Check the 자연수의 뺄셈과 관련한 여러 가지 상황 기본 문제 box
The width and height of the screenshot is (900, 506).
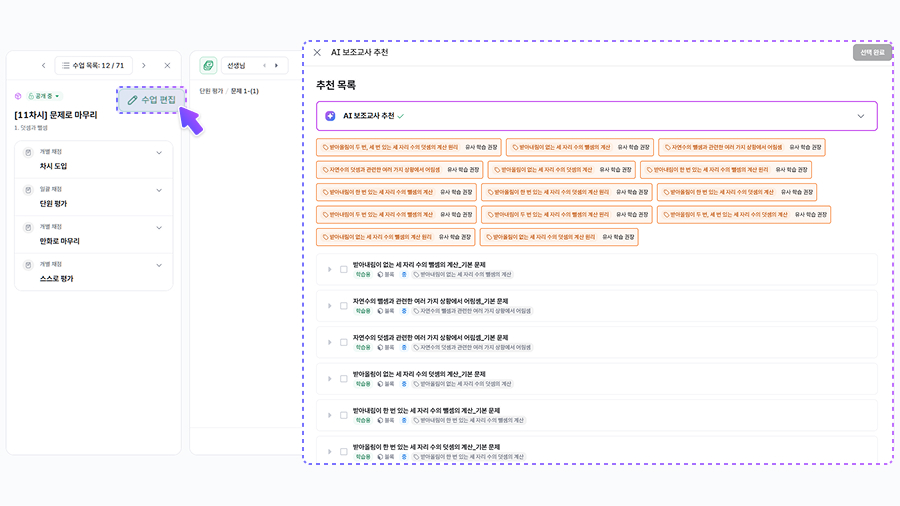[x=343, y=306]
